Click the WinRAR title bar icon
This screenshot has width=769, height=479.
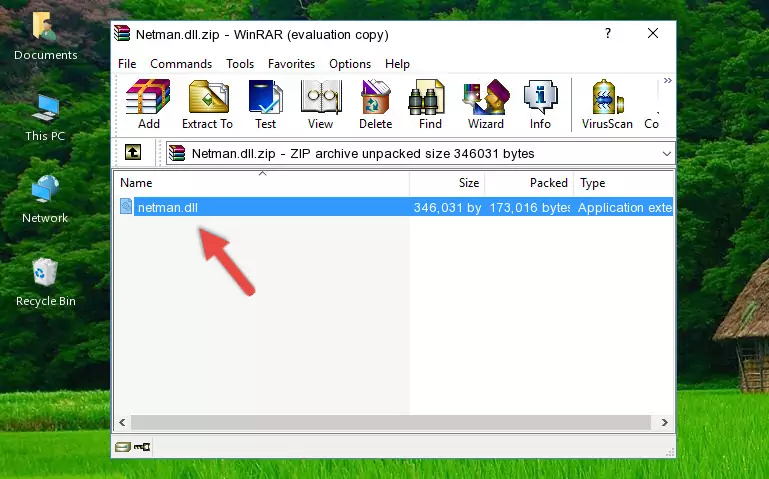[122, 33]
